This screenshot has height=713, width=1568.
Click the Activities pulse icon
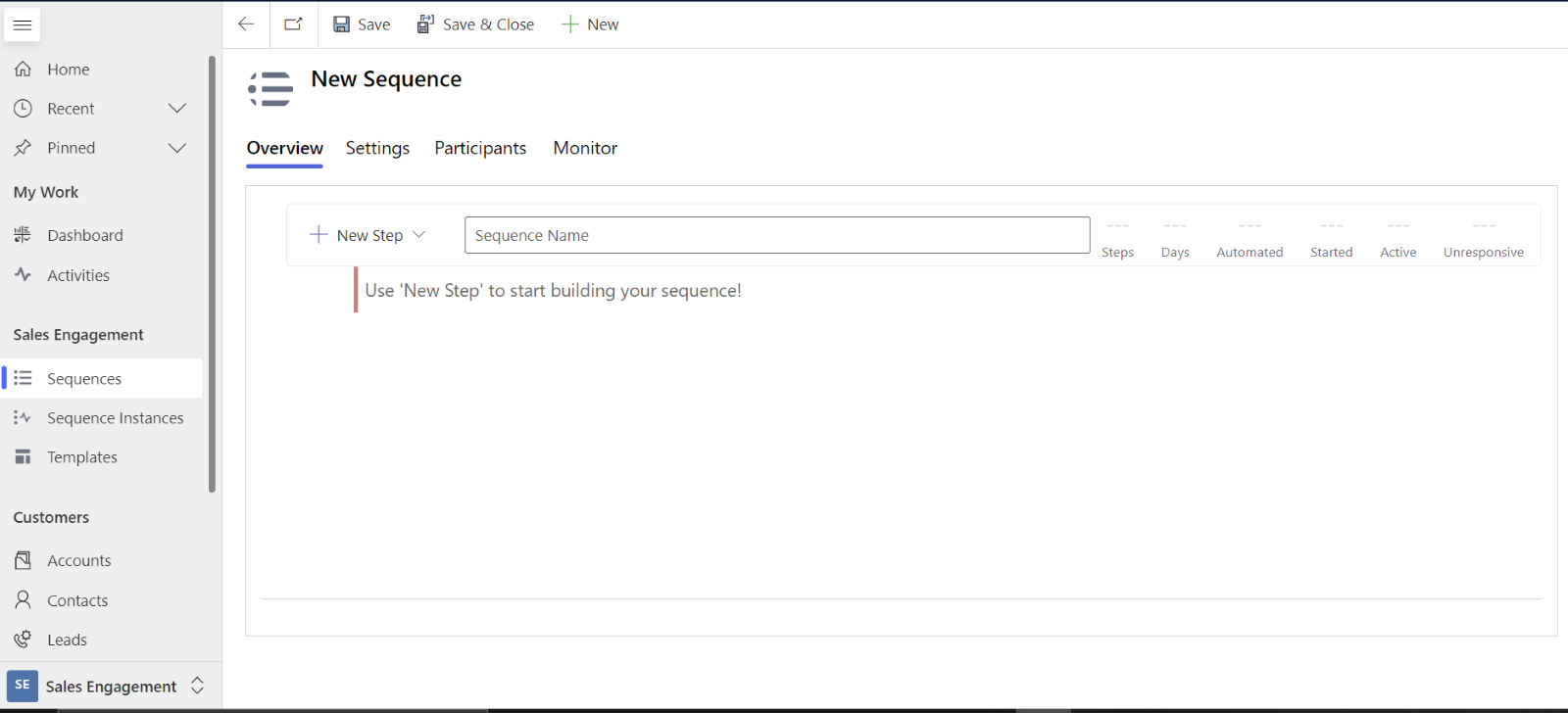click(x=23, y=275)
